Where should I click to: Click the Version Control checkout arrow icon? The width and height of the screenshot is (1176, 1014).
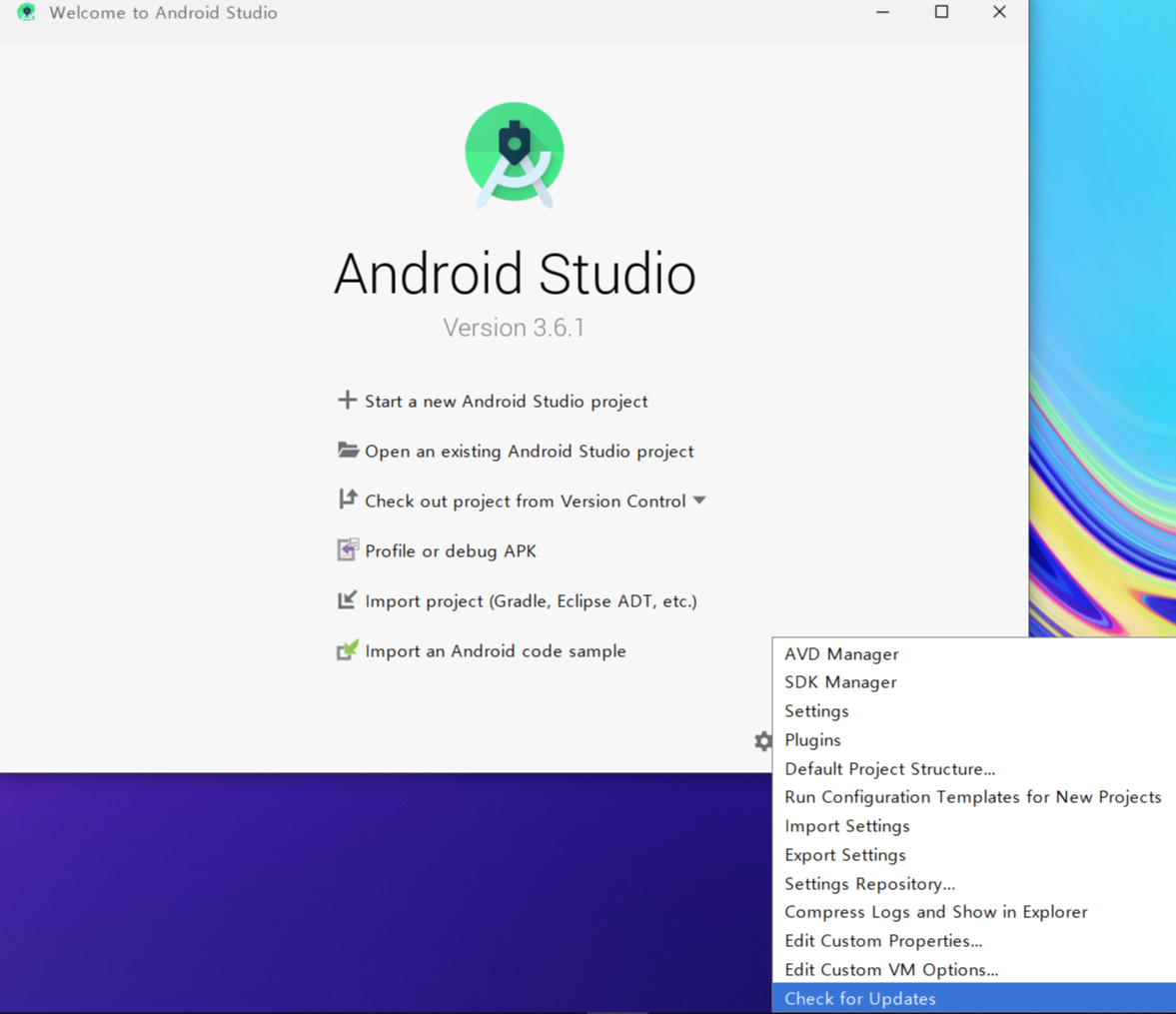pyautogui.click(x=348, y=499)
